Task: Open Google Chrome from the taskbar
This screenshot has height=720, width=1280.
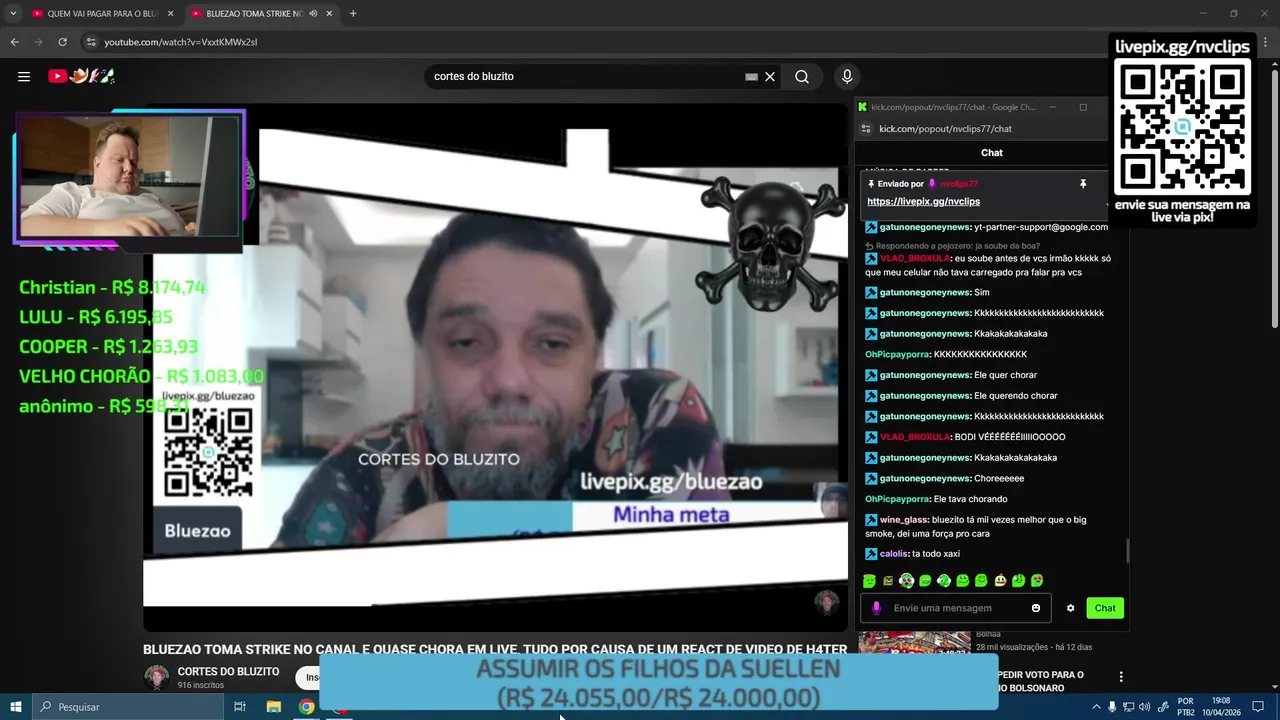Action: click(x=307, y=707)
